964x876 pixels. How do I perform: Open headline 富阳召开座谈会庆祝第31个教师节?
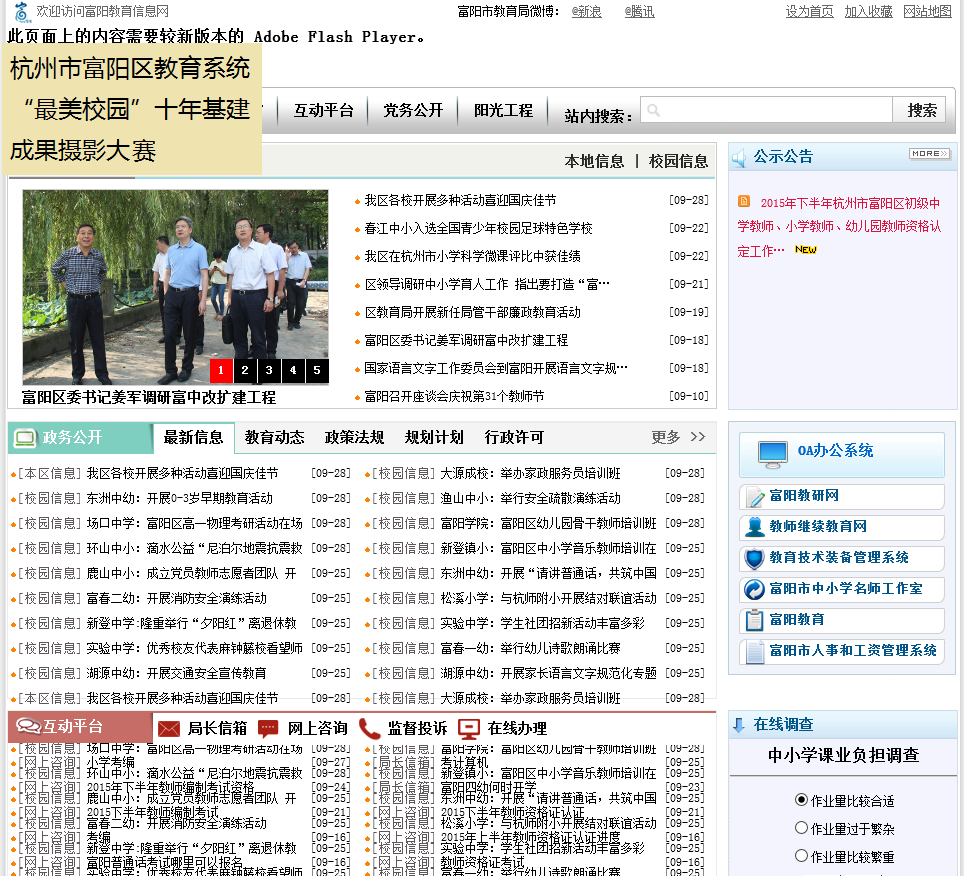coord(454,397)
